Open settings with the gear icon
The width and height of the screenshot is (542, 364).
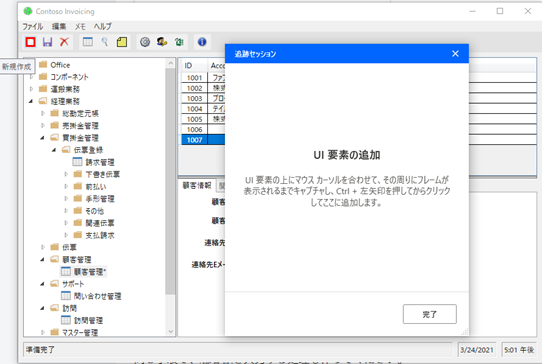[145, 42]
